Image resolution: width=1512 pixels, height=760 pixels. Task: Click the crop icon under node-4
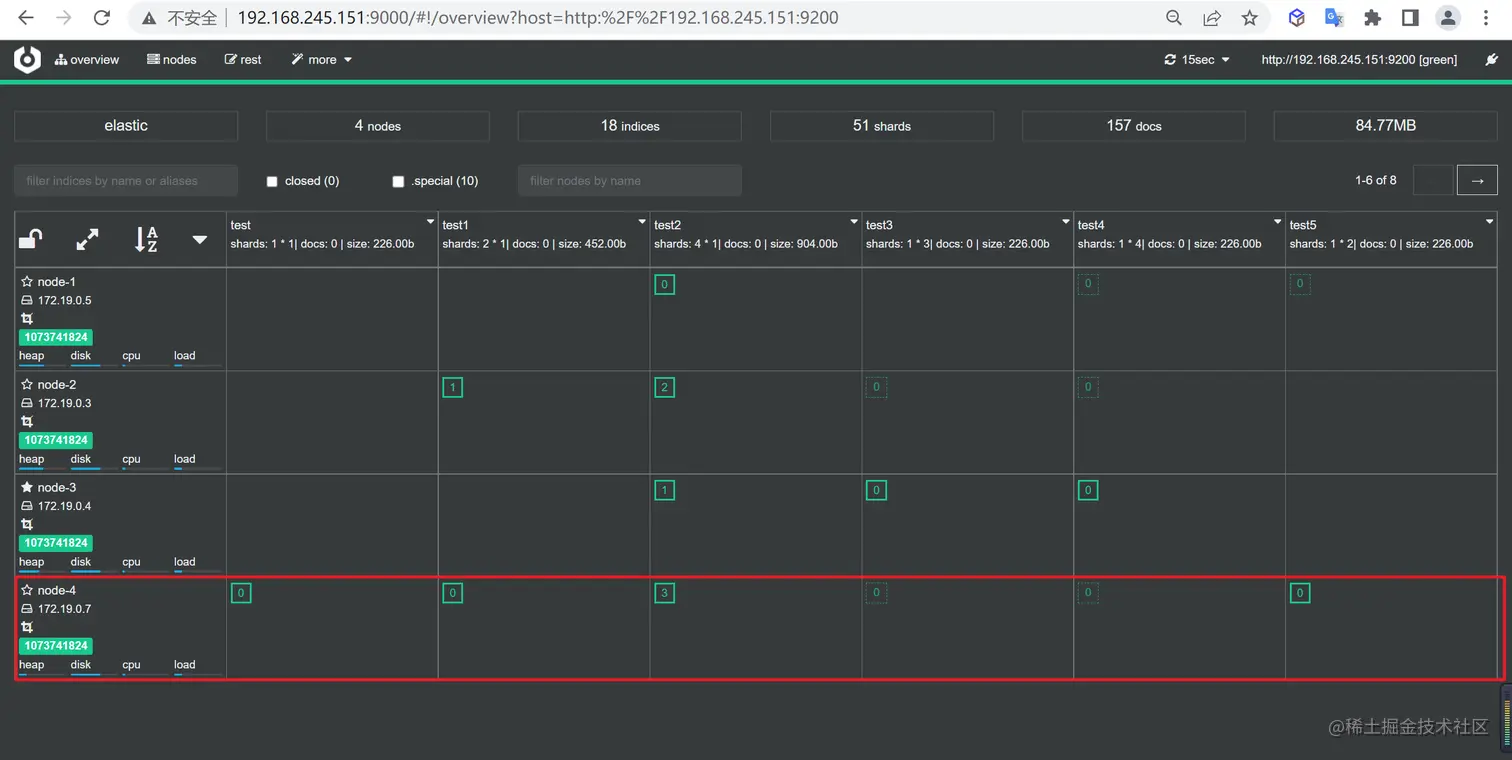coord(27,627)
